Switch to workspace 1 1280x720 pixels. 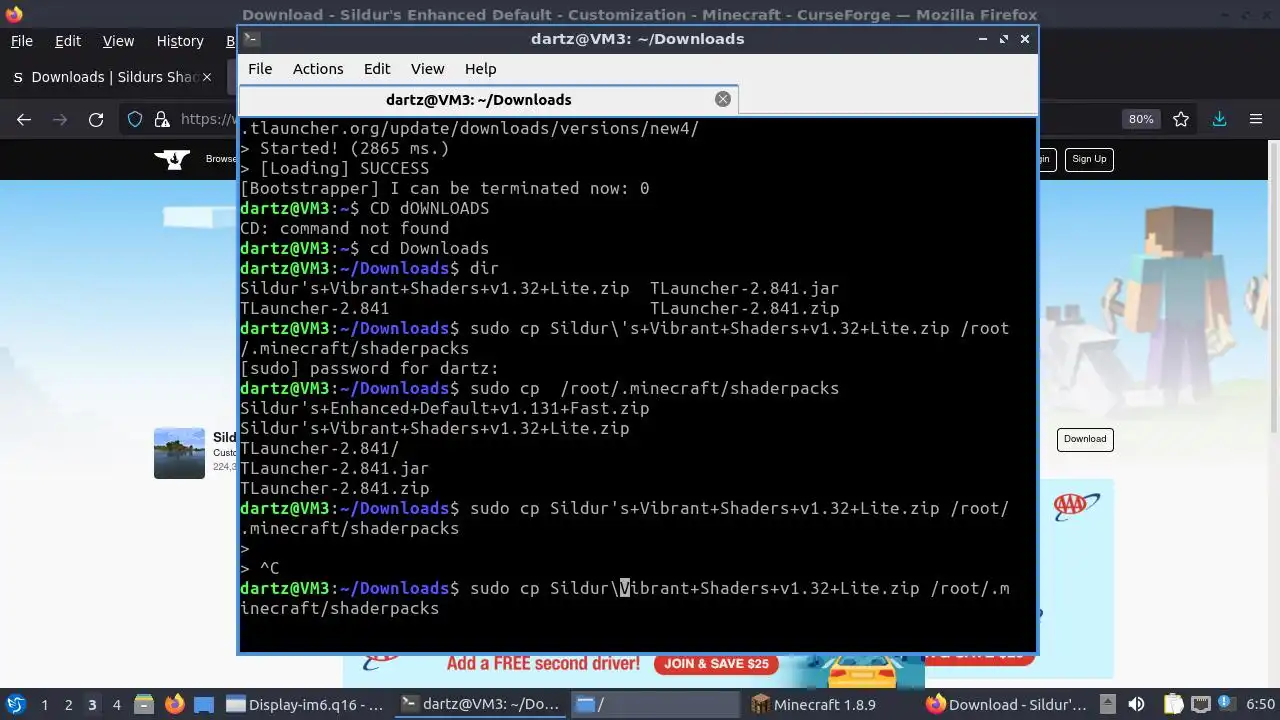click(44, 704)
